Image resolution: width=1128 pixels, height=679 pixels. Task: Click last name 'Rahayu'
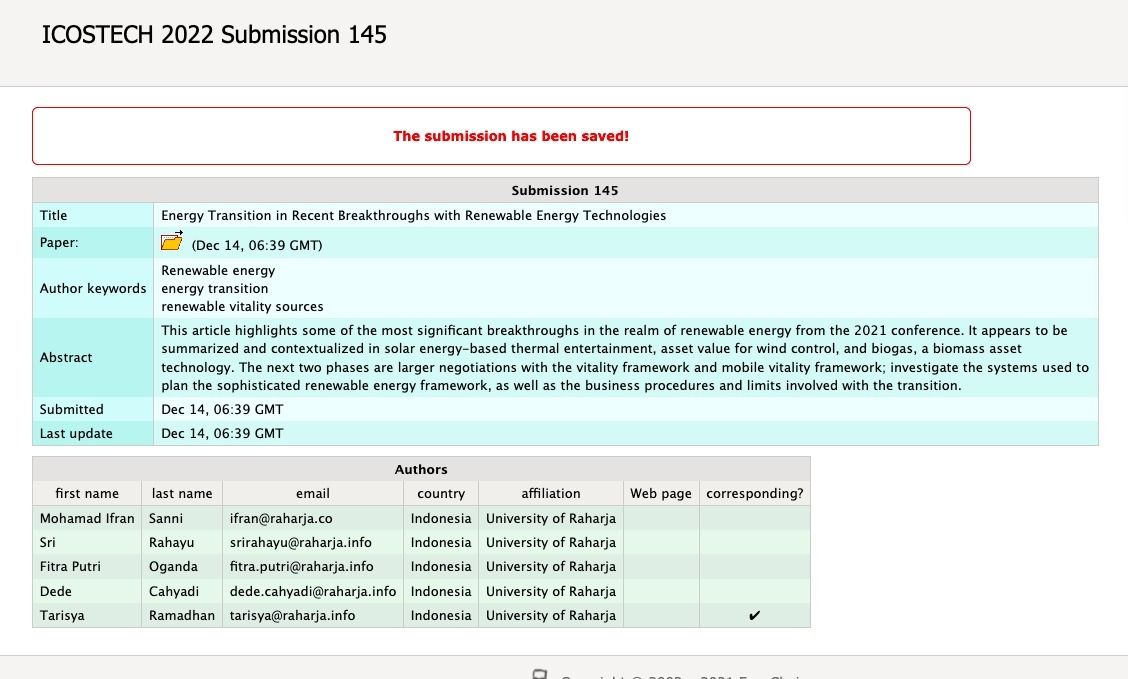coord(171,542)
